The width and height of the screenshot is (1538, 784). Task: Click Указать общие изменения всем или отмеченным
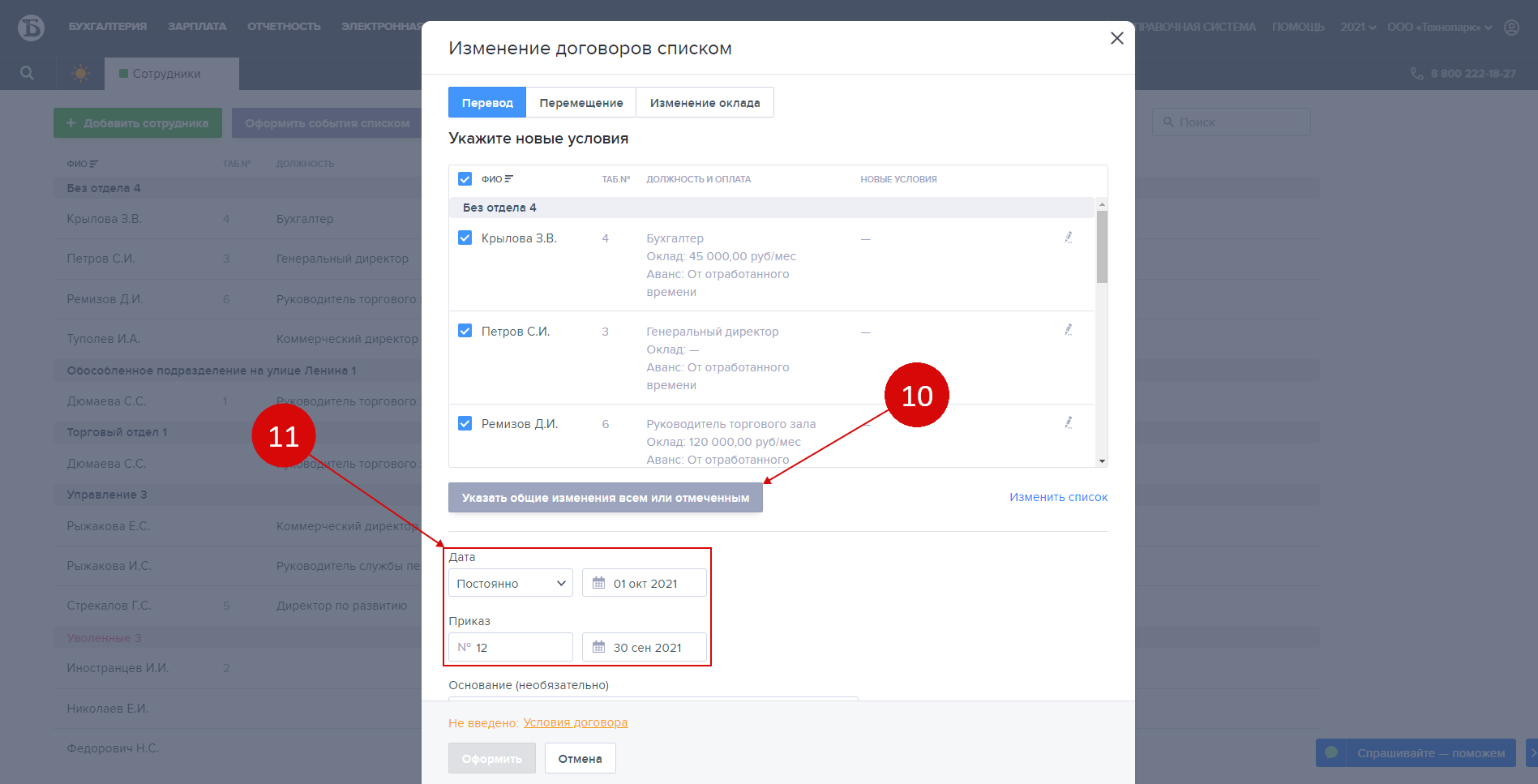(x=606, y=497)
